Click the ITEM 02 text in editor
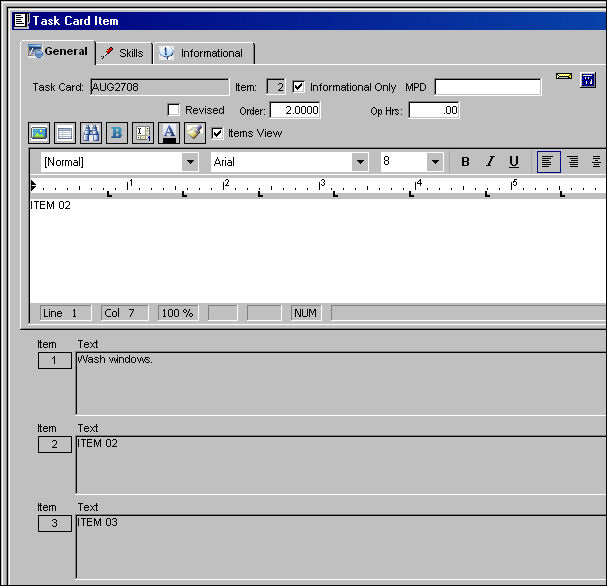607x586 pixels. [x=51, y=205]
